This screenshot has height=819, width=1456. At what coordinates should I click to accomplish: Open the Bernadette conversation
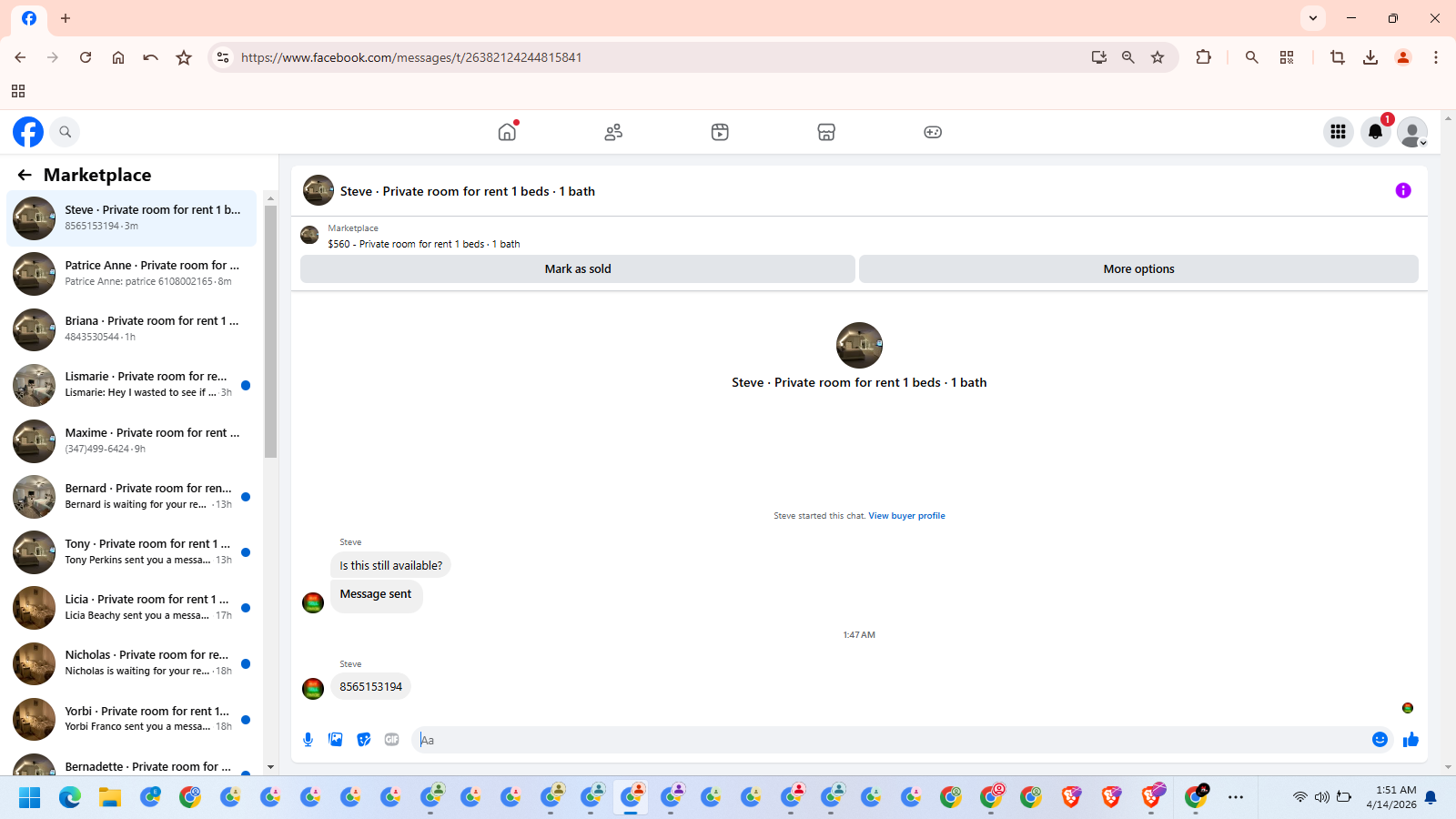[132, 763]
